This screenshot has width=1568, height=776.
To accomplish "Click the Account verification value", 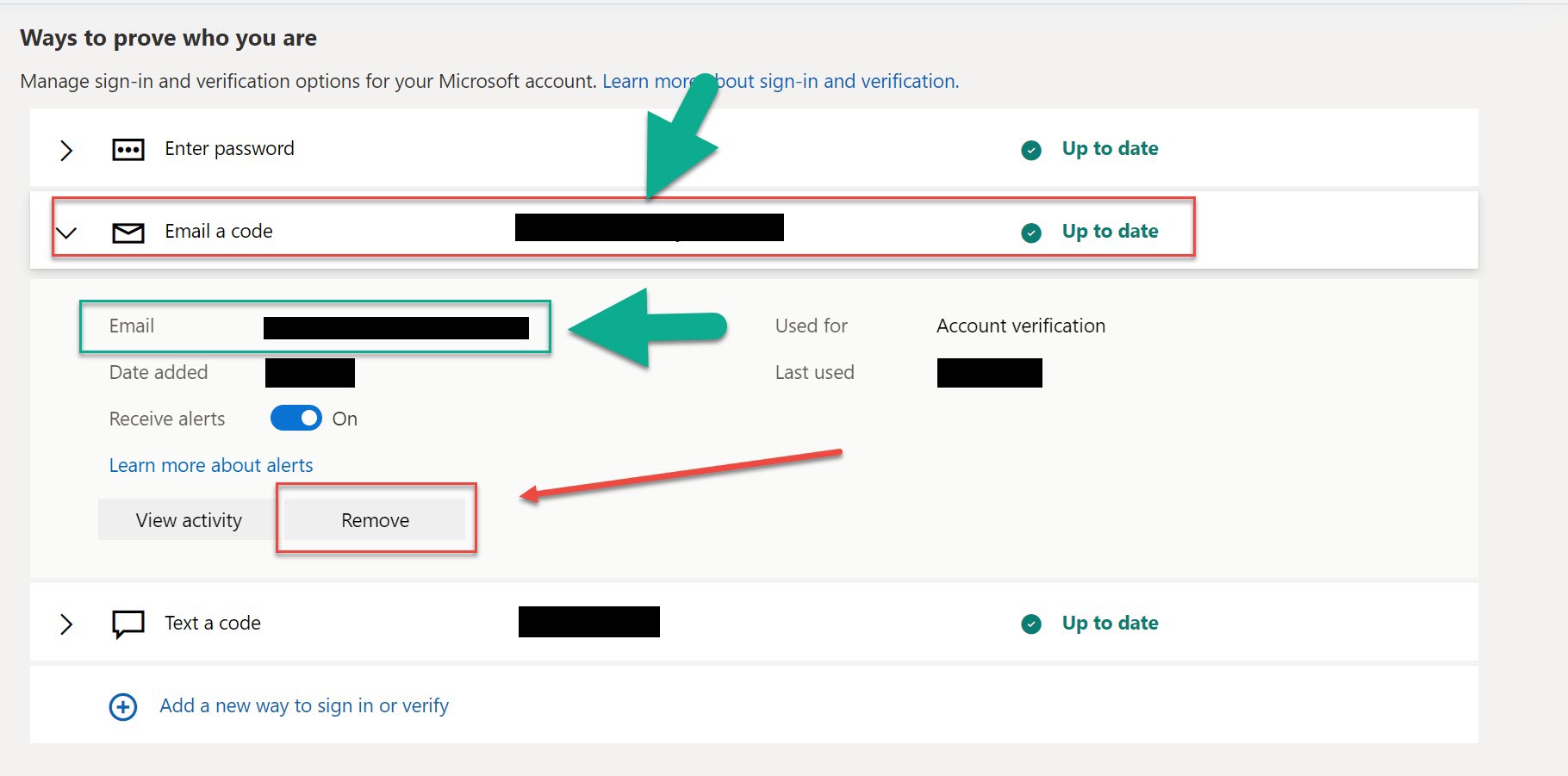I will tap(1021, 326).
